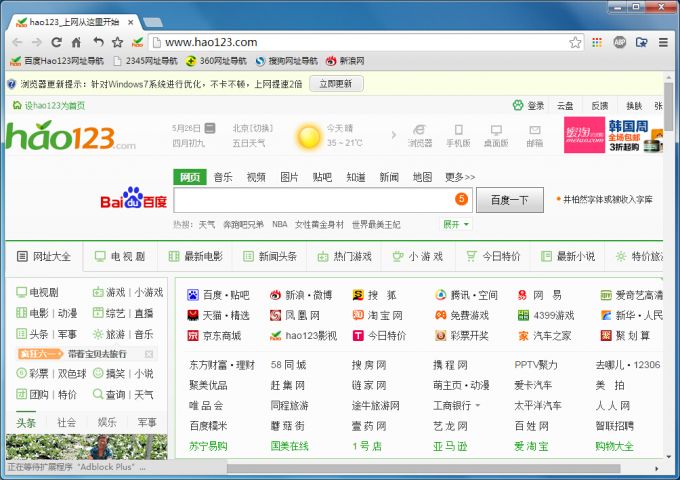Expand hot searches with 展开 dropdown
This screenshot has width=680, height=480.
(456, 225)
